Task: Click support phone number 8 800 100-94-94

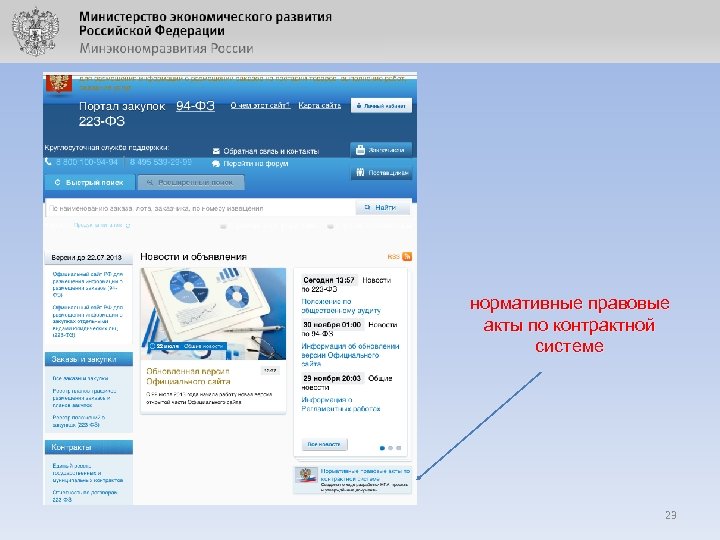Action: (x=87, y=162)
